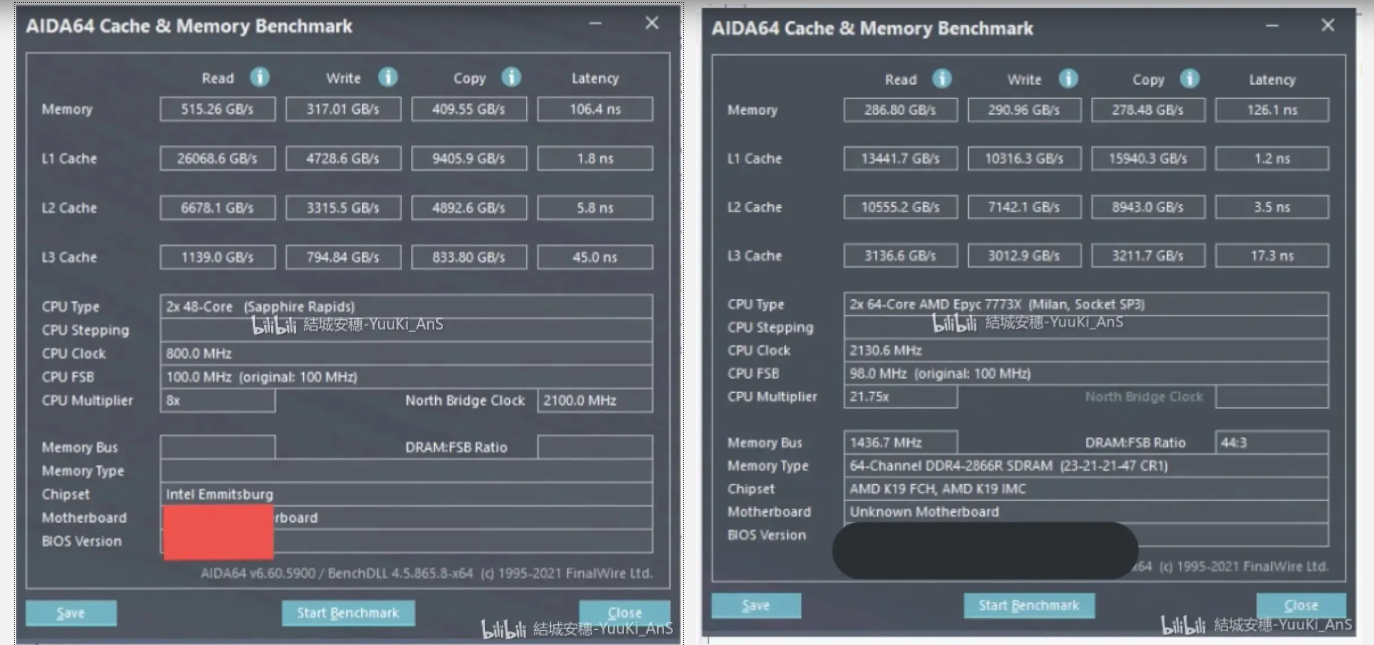
Task: Select L2 cache read 6678.1 GB/s
Action: pos(218,208)
